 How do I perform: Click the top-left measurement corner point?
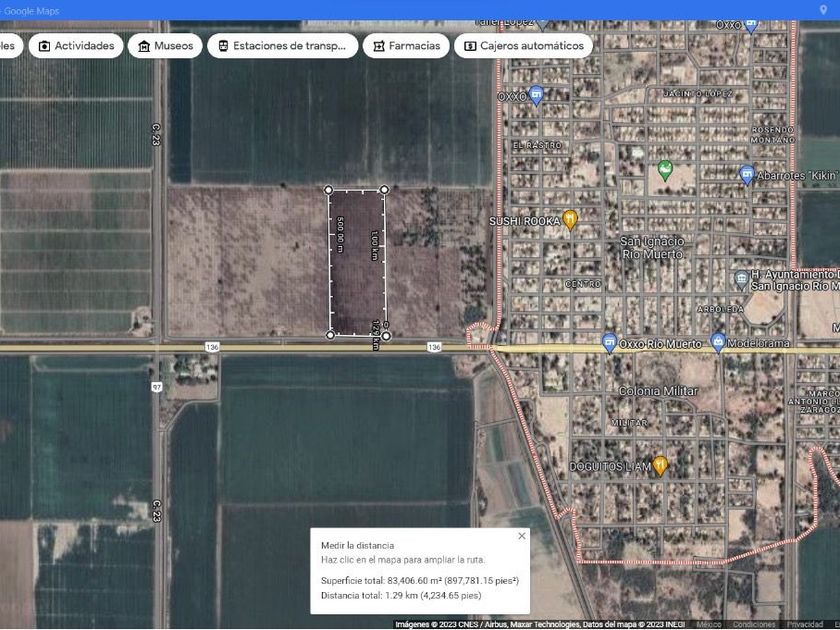(x=329, y=189)
